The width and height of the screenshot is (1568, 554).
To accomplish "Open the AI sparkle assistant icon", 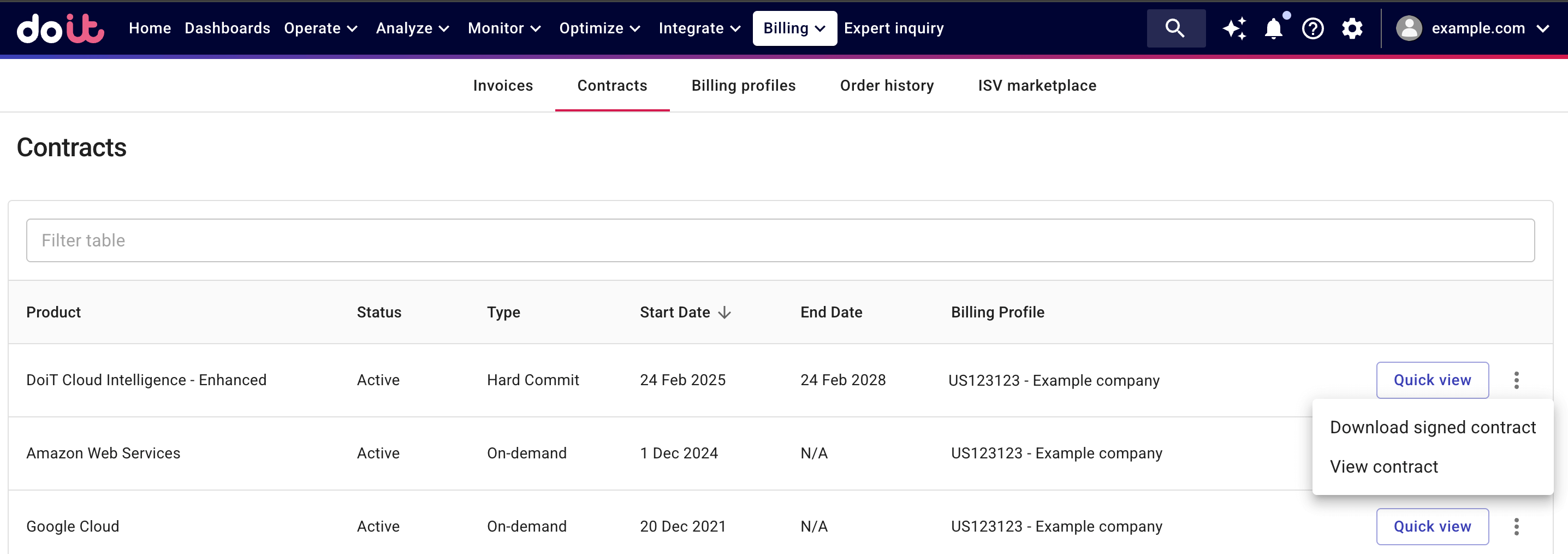I will coord(1234,28).
